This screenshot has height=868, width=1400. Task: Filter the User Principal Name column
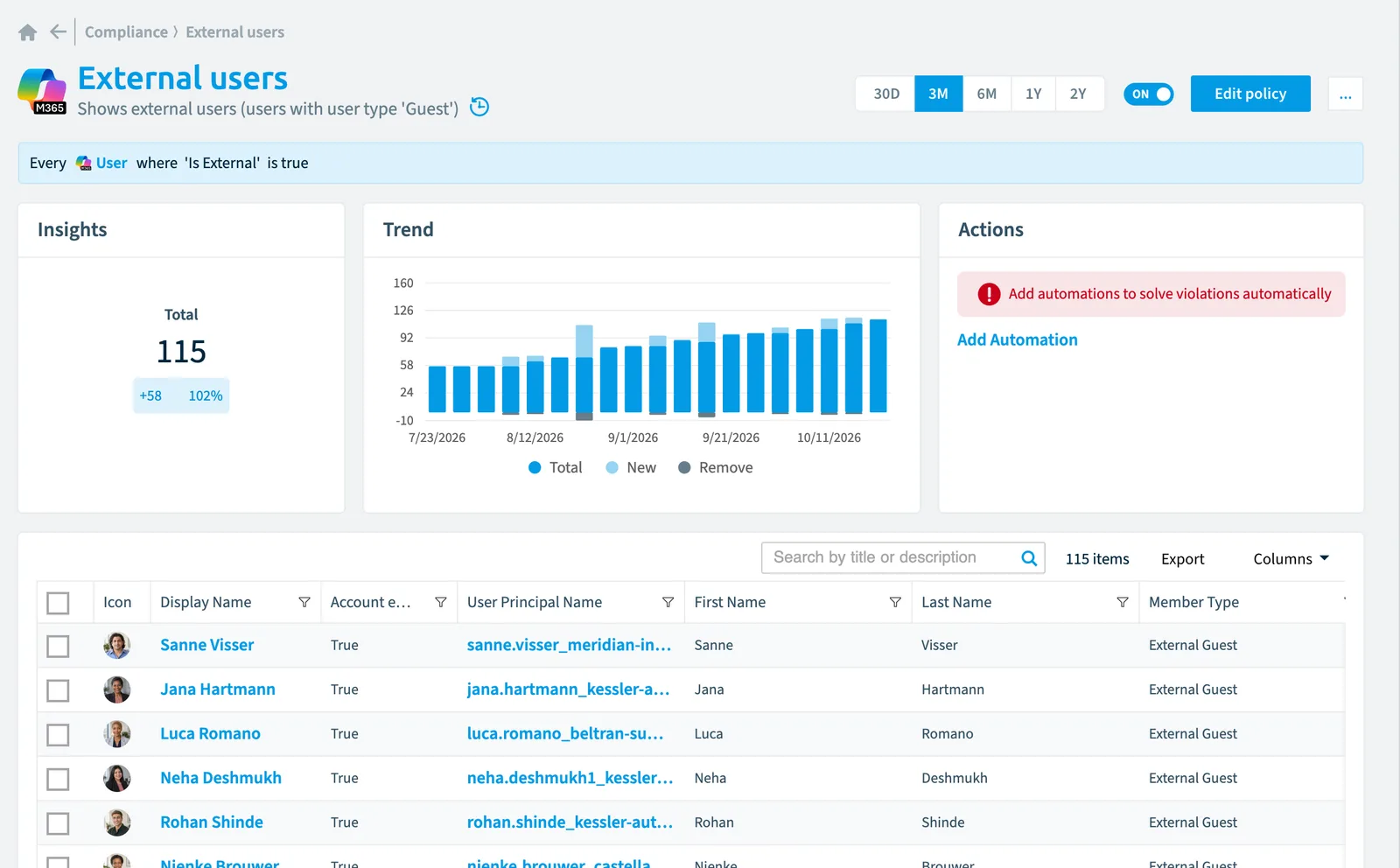[668, 602]
